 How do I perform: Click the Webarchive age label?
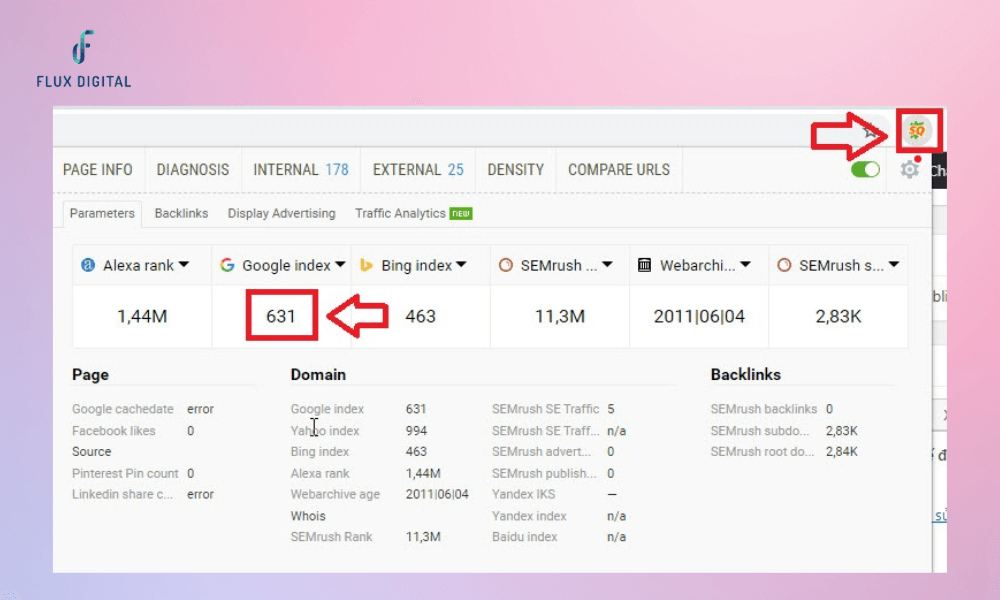point(335,494)
